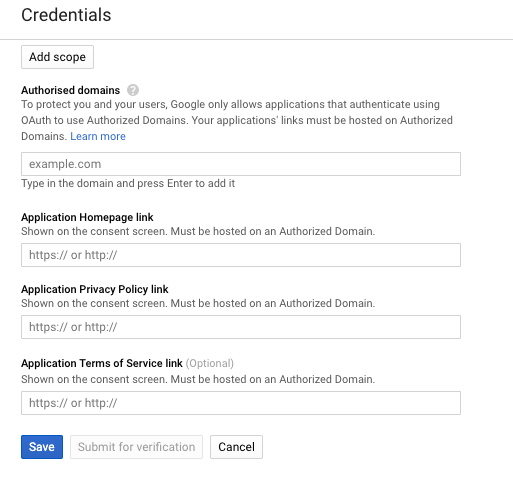Click into the Terms of Service link field

[x=241, y=403]
